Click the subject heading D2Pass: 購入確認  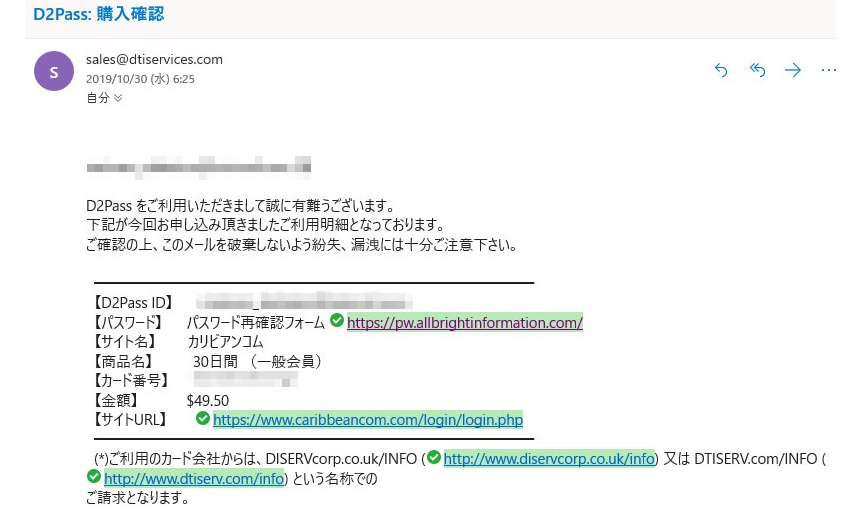pyautogui.click(x=98, y=15)
